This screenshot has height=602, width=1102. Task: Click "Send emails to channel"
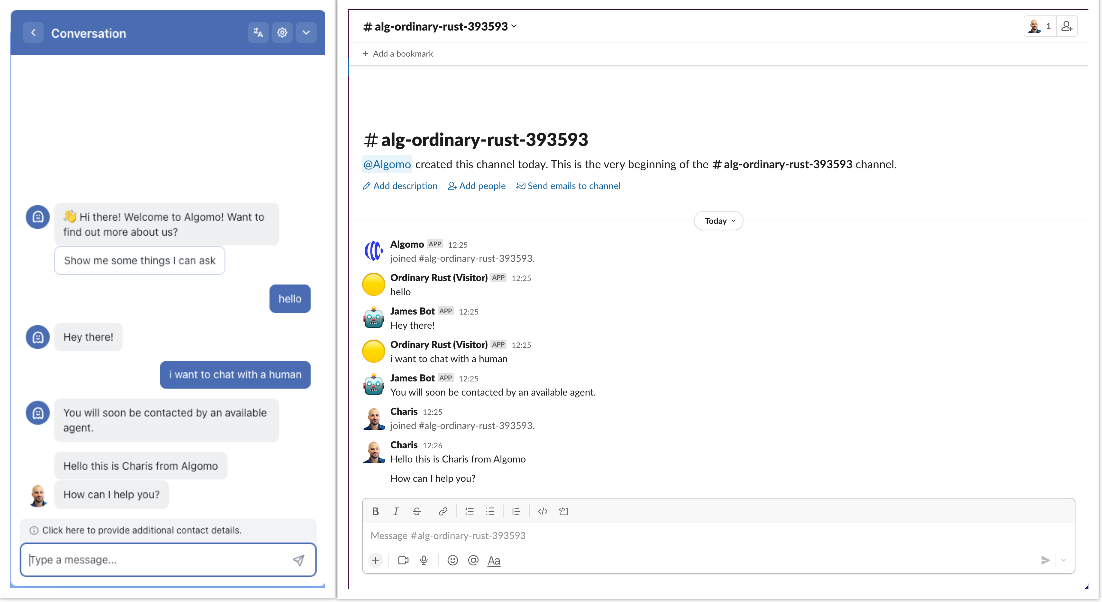coord(569,186)
